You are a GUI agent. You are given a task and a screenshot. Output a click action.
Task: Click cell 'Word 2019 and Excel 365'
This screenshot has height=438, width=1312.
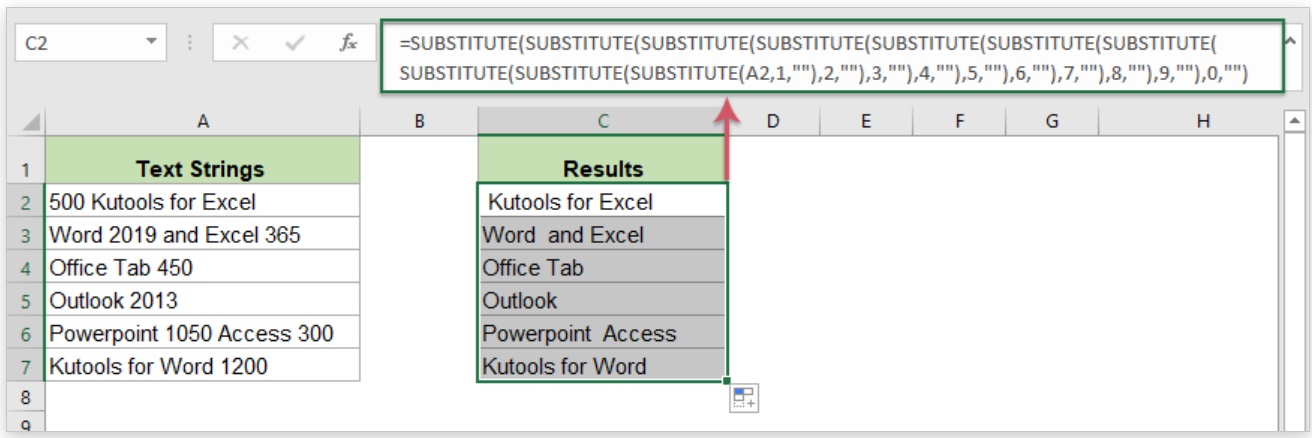pos(203,235)
